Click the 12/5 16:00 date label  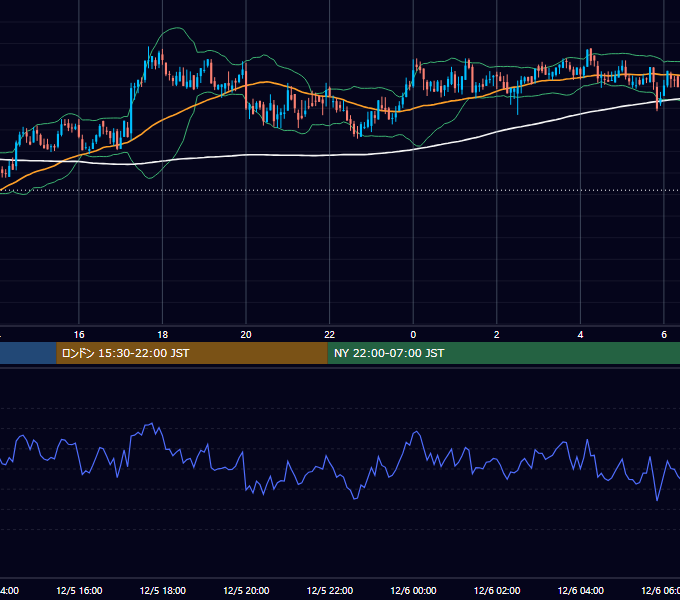coord(79,590)
